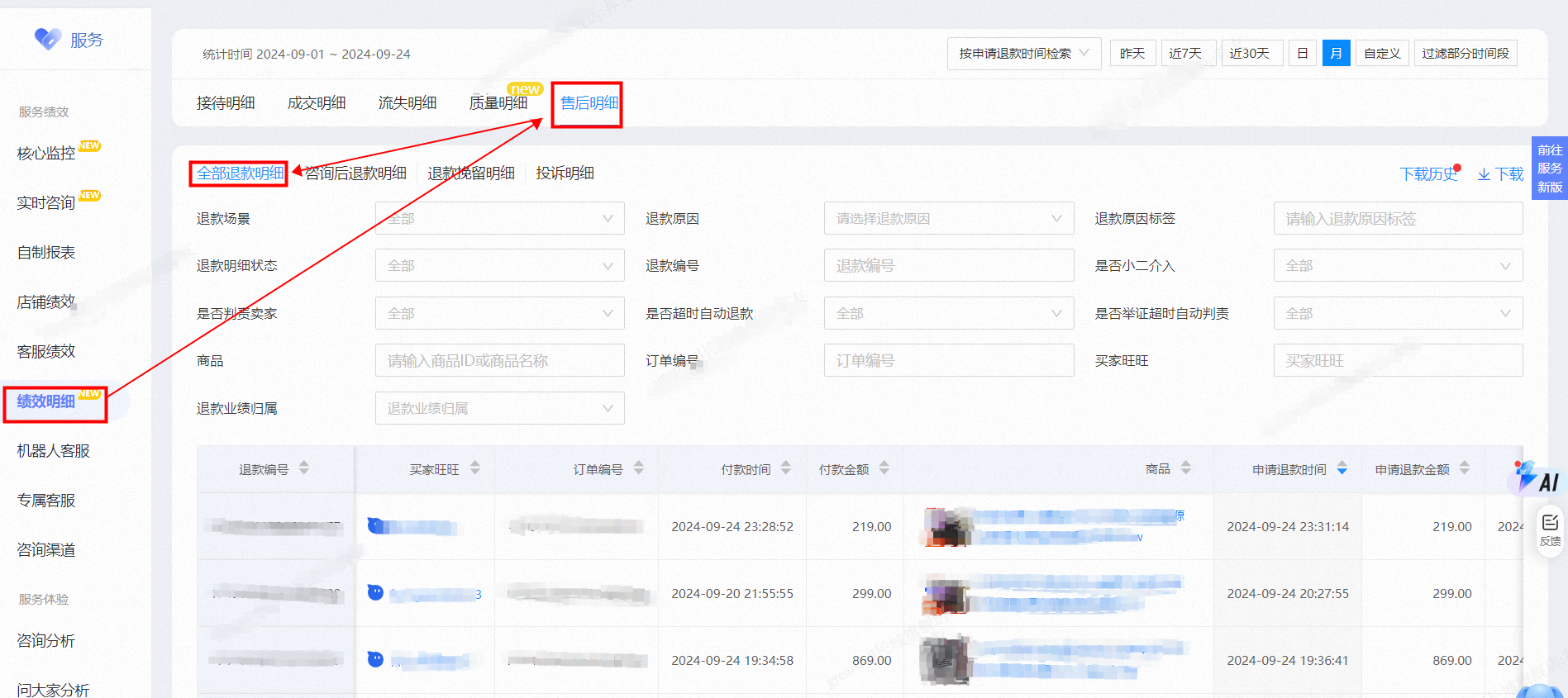Open product thumbnail in 219.00 row
Viewport: 1568px width, 698px height.
pyautogui.click(x=946, y=527)
